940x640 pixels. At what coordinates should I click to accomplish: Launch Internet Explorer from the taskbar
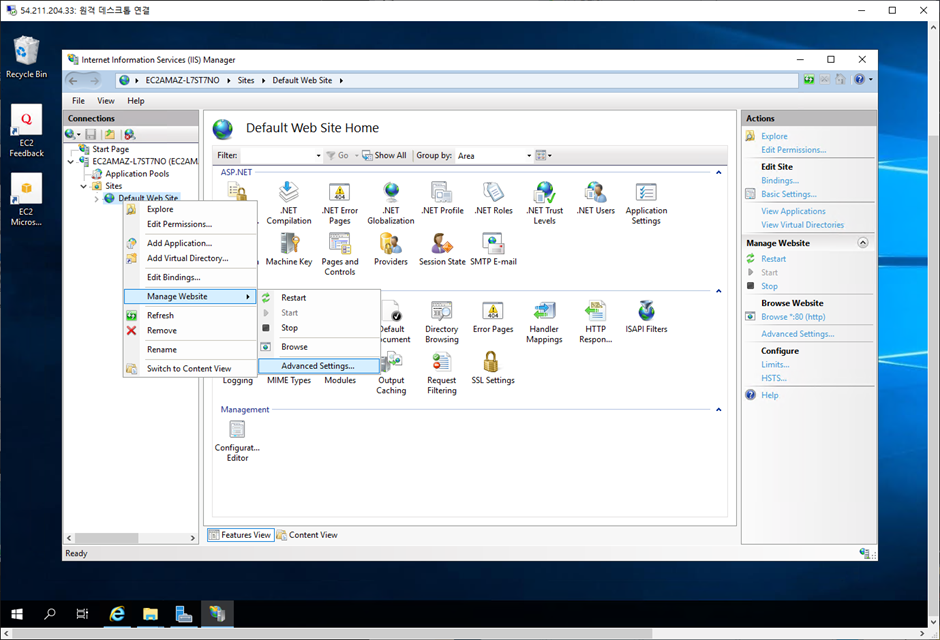117,614
